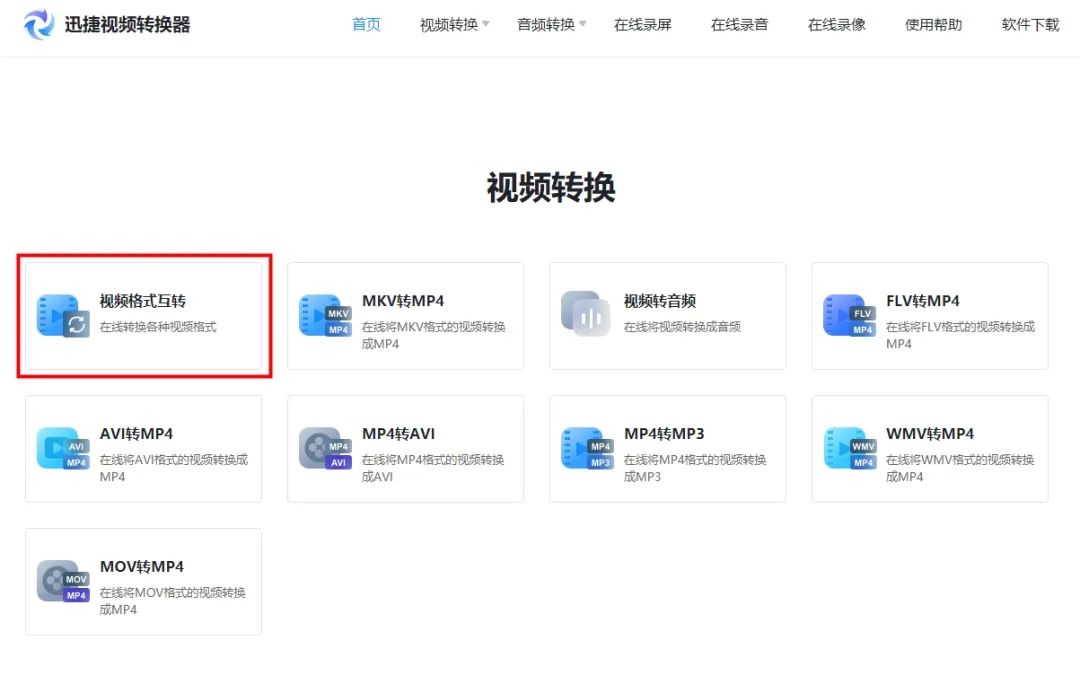Open the WMV转MP4 title link
The image size is (1080, 693).
[x=930, y=434]
